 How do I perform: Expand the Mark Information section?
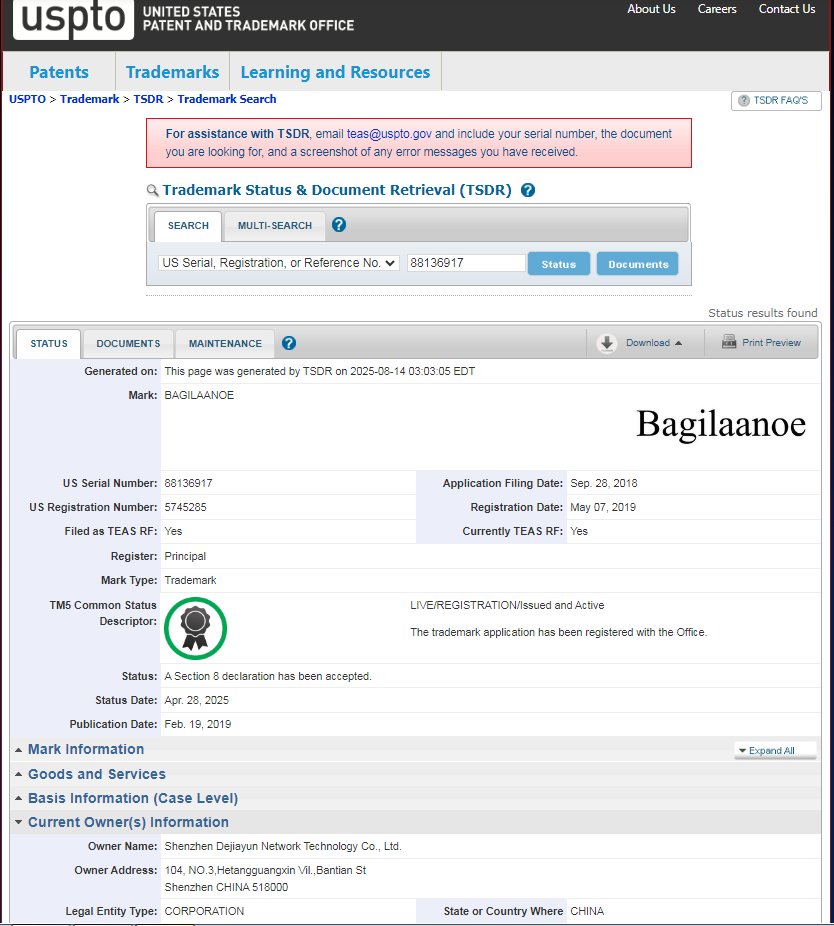[x=85, y=749]
